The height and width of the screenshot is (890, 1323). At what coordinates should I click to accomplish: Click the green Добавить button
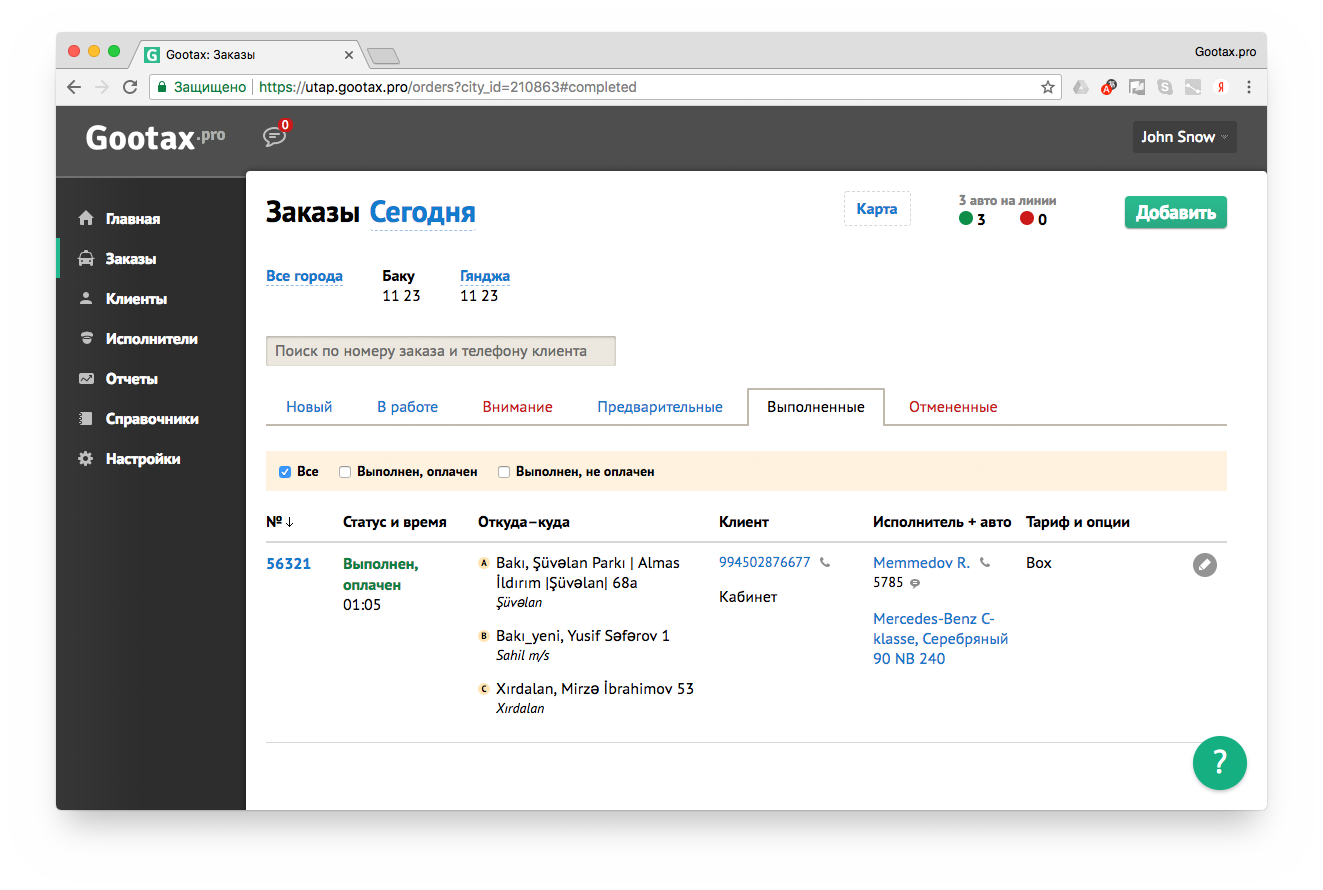click(x=1176, y=212)
